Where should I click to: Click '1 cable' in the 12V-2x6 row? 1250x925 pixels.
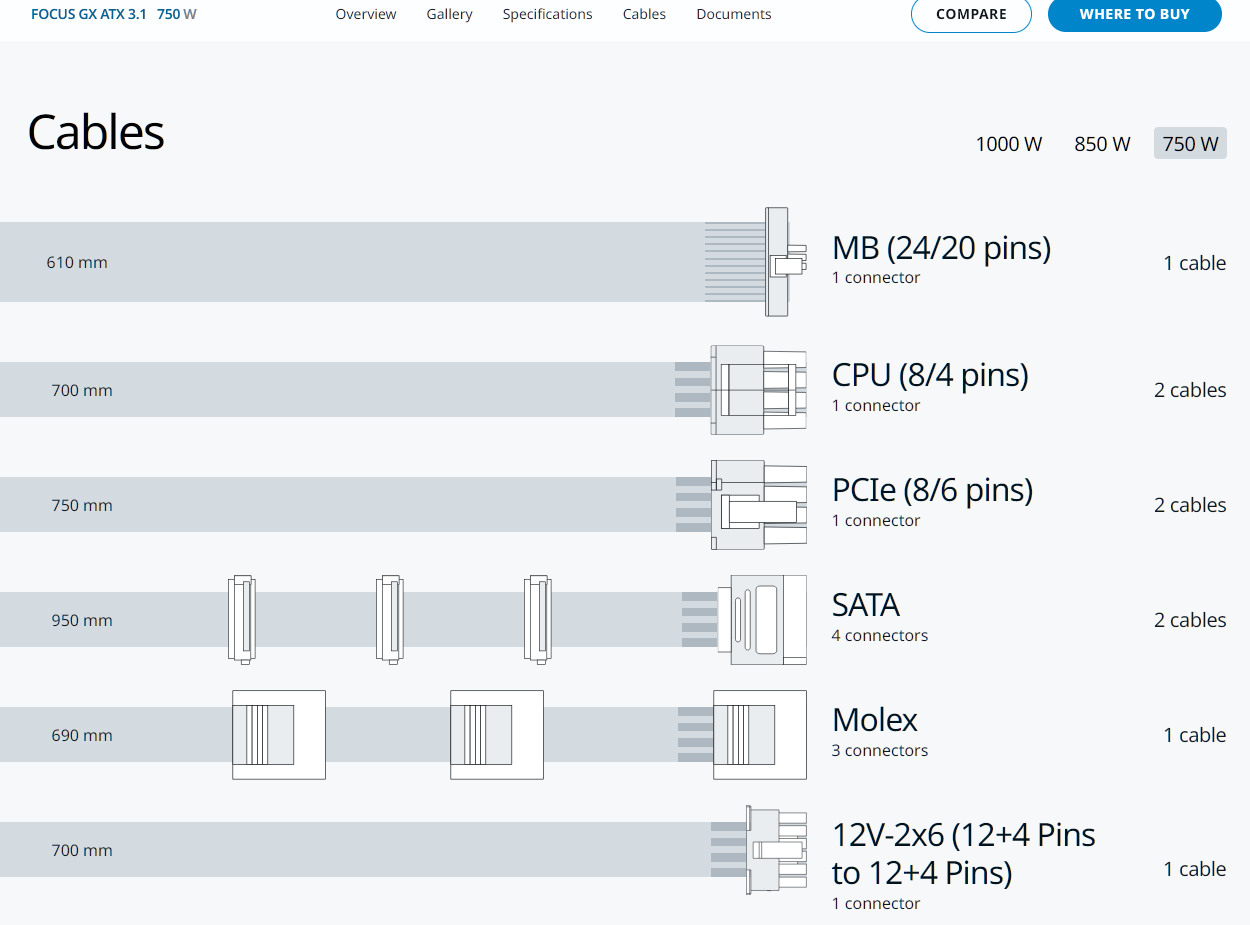point(1194,869)
